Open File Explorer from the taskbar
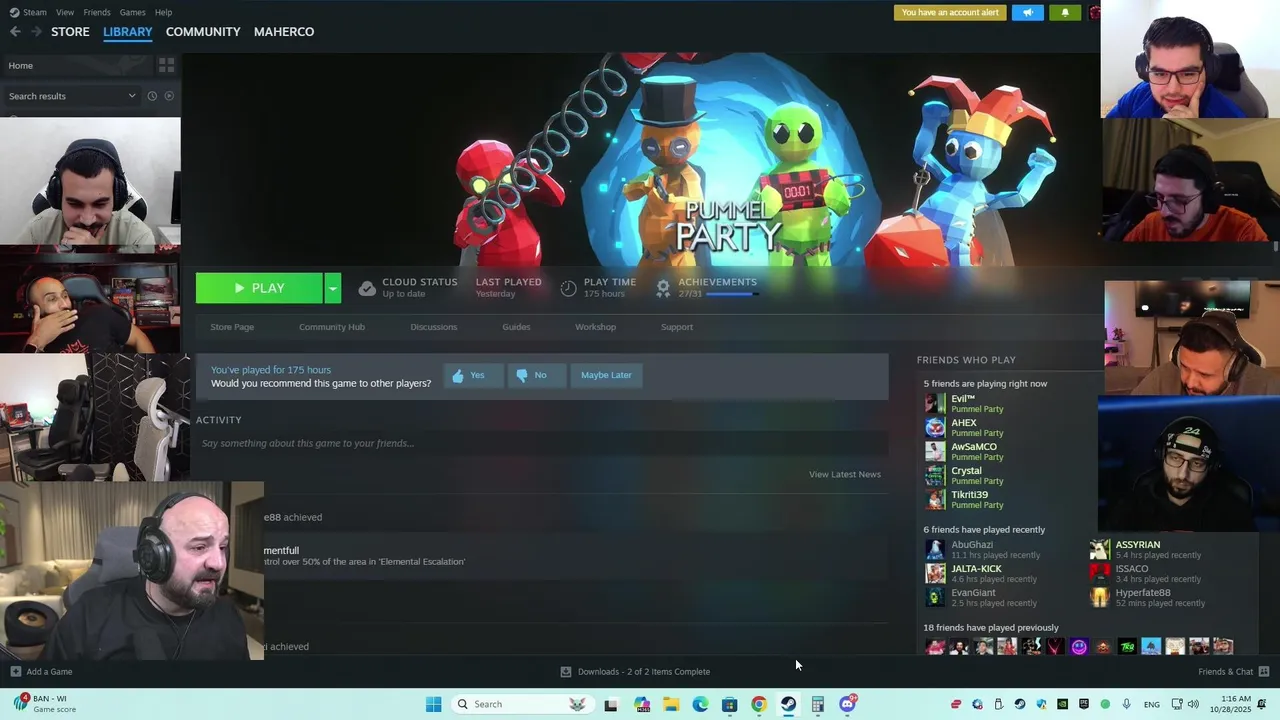This screenshot has height=720, width=1280. point(671,704)
